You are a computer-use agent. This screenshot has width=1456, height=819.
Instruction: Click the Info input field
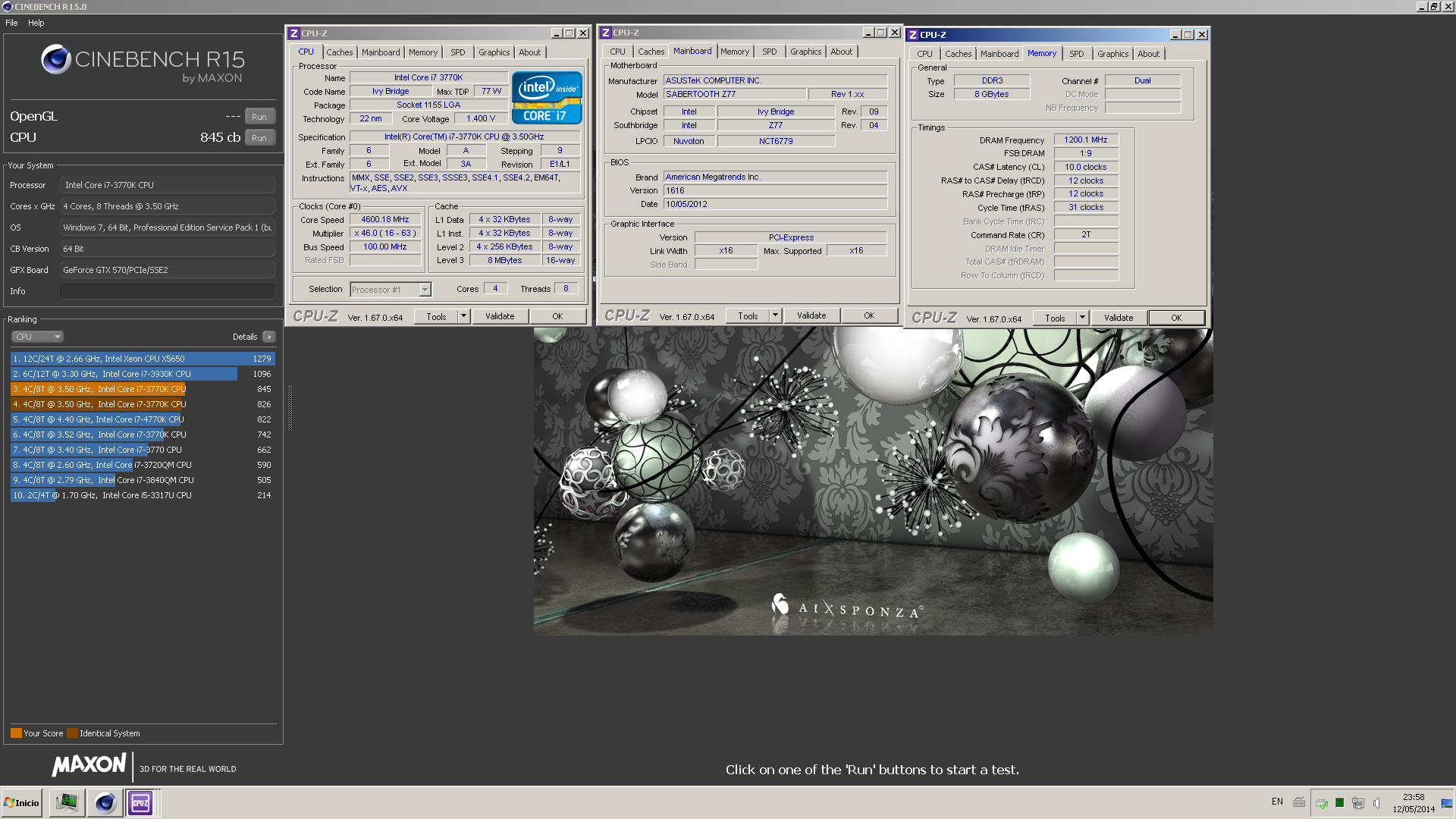click(168, 291)
